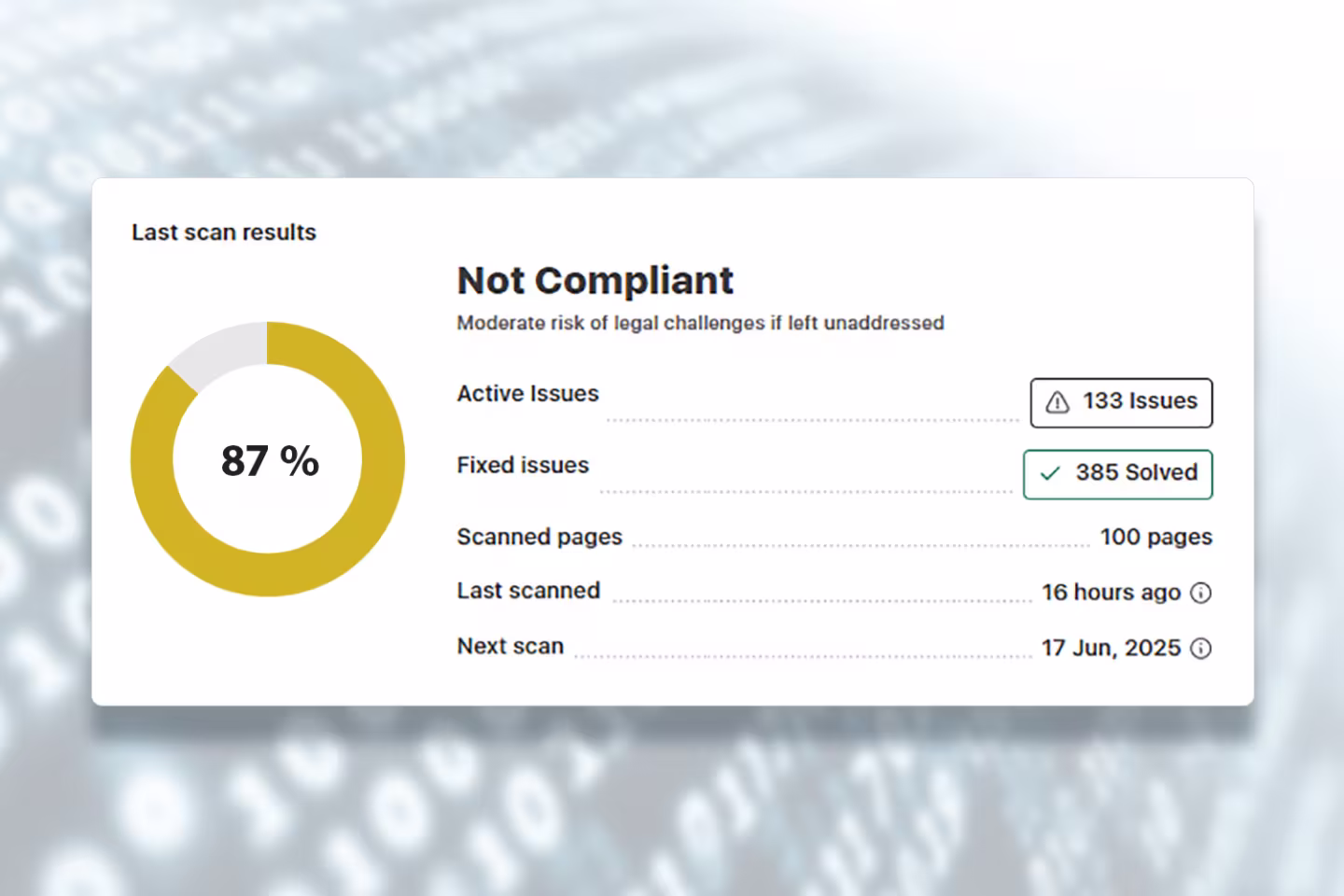The width and height of the screenshot is (1344, 896).
Task: Click the moderate risk of legal challenges subtitle
Action: click(700, 323)
